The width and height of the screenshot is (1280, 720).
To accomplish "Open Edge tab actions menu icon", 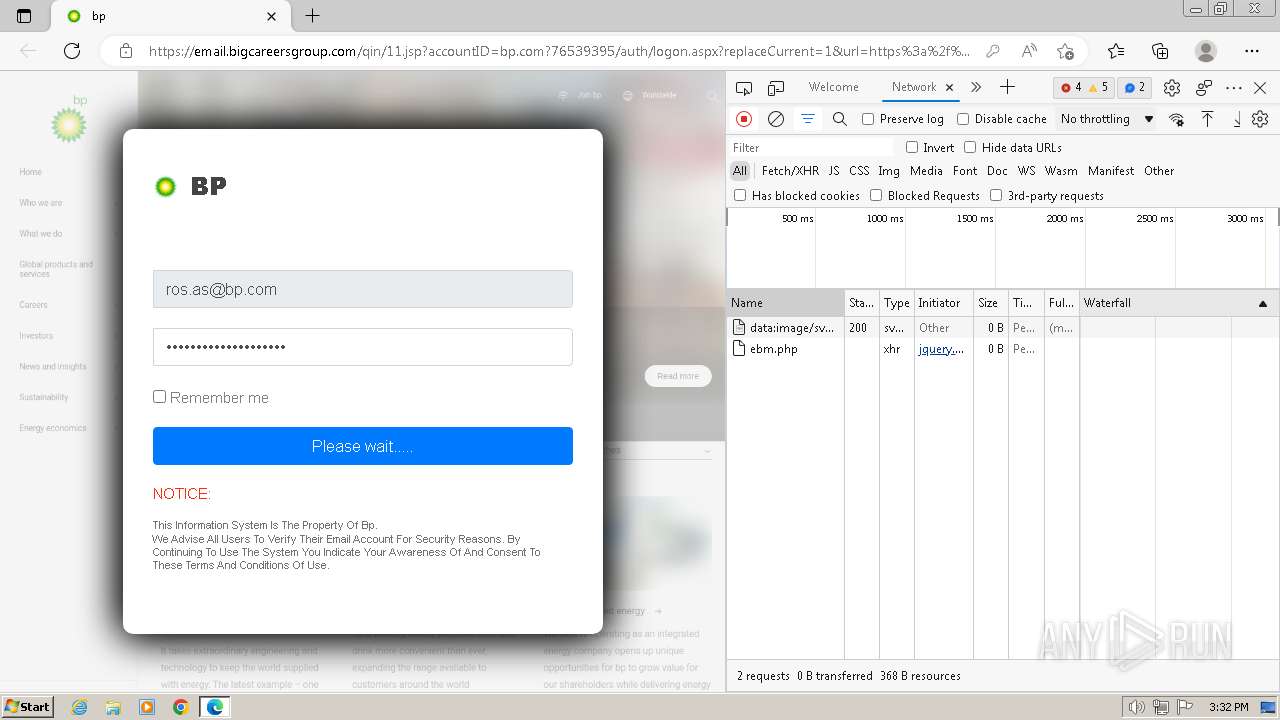I will point(24,16).
